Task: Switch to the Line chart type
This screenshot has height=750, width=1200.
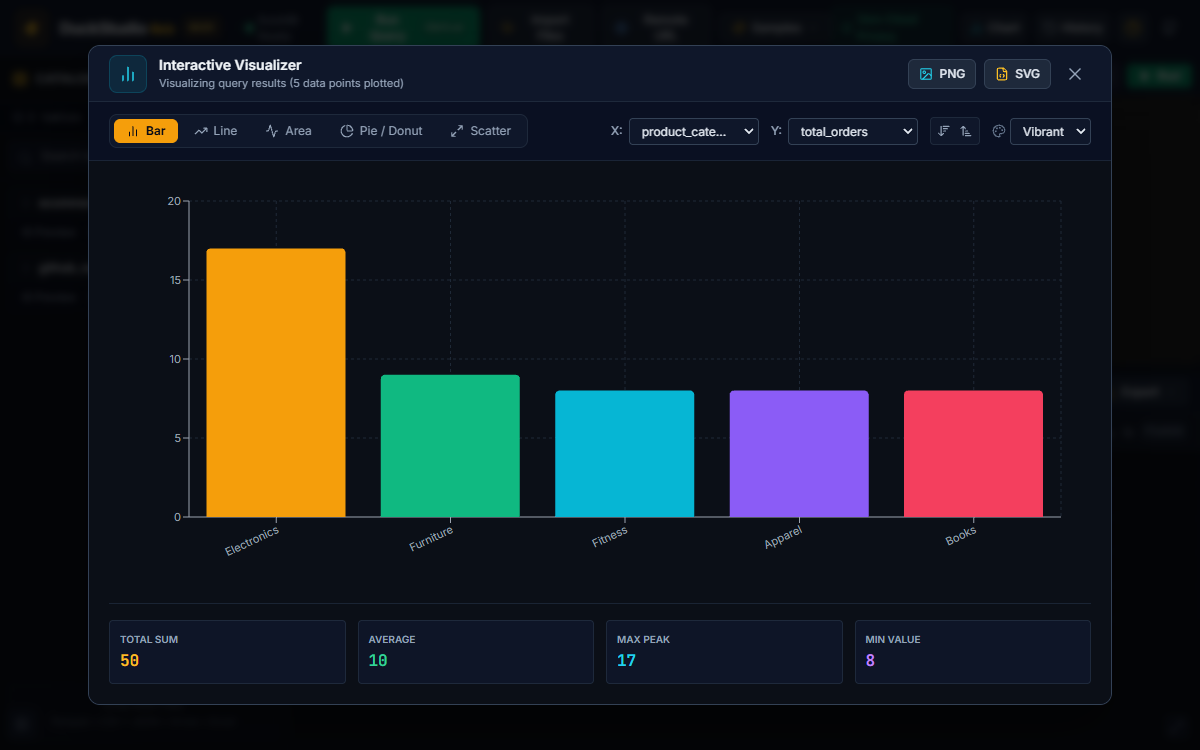Action: click(x=216, y=131)
